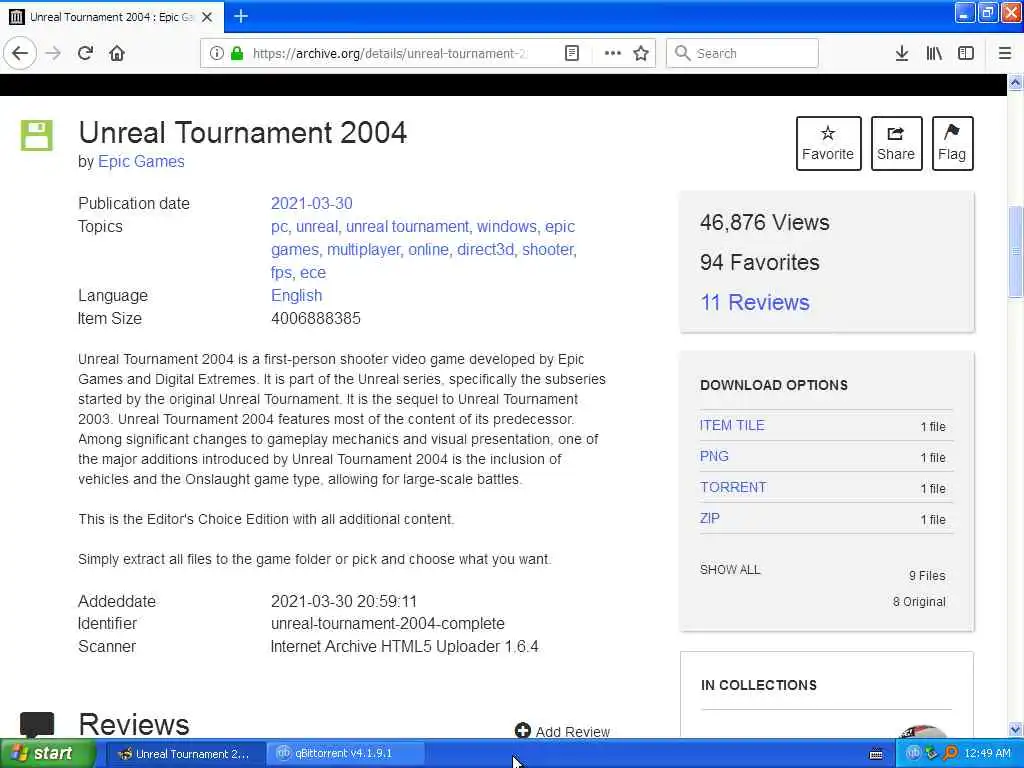Switch to qBittorrent v4.1.9.1 taskbar window
1024x768 pixels.
[x=345, y=754]
